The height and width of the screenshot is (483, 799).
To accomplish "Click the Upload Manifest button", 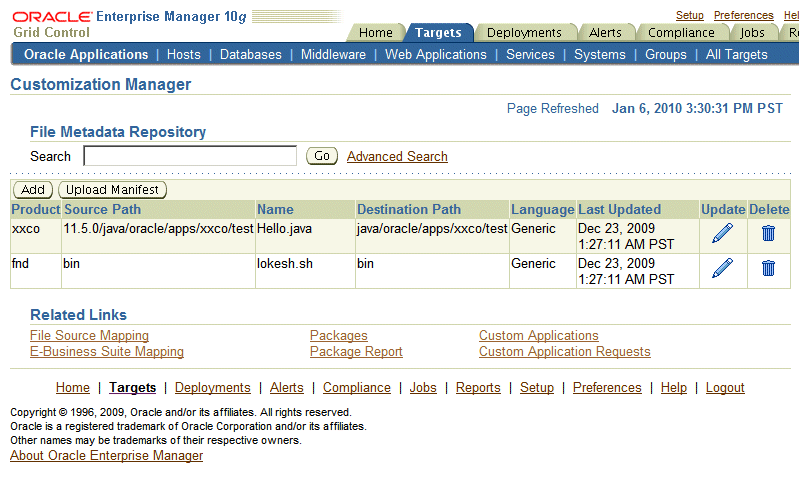I will click(113, 190).
